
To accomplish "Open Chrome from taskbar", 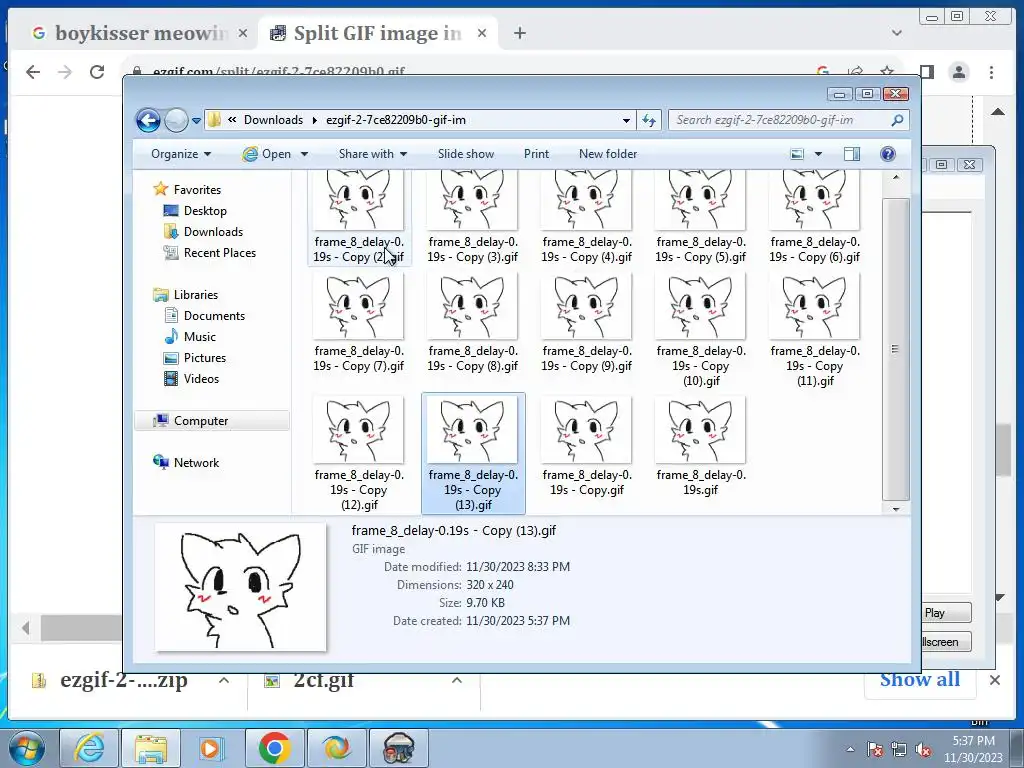I will pos(274,748).
